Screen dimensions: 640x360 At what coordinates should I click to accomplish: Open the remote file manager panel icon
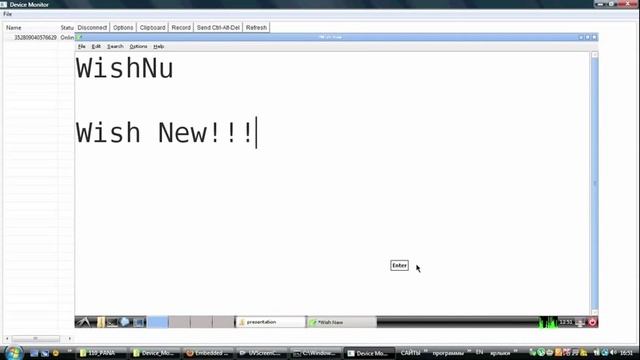point(100,322)
